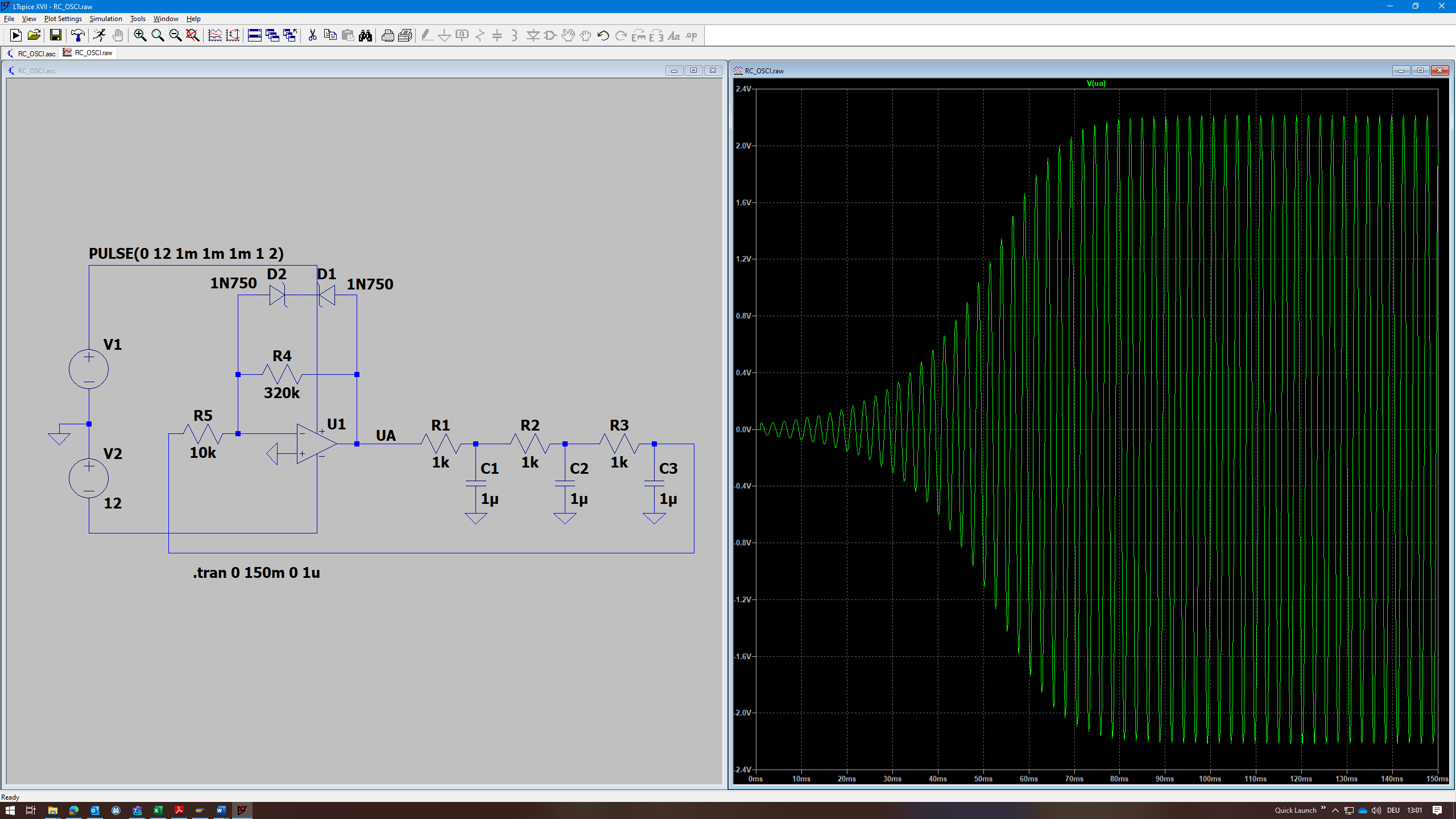This screenshot has width=1456, height=819.
Task: Click the Print toolbar icon
Action: [x=387, y=35]
